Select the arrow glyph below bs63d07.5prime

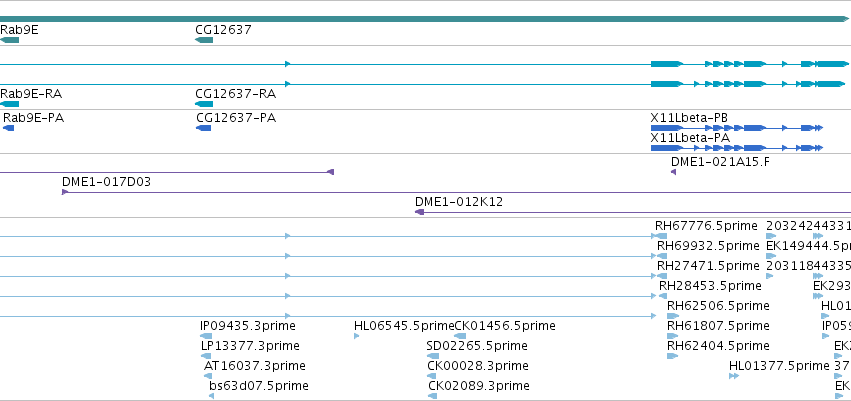tap(212, 396)
